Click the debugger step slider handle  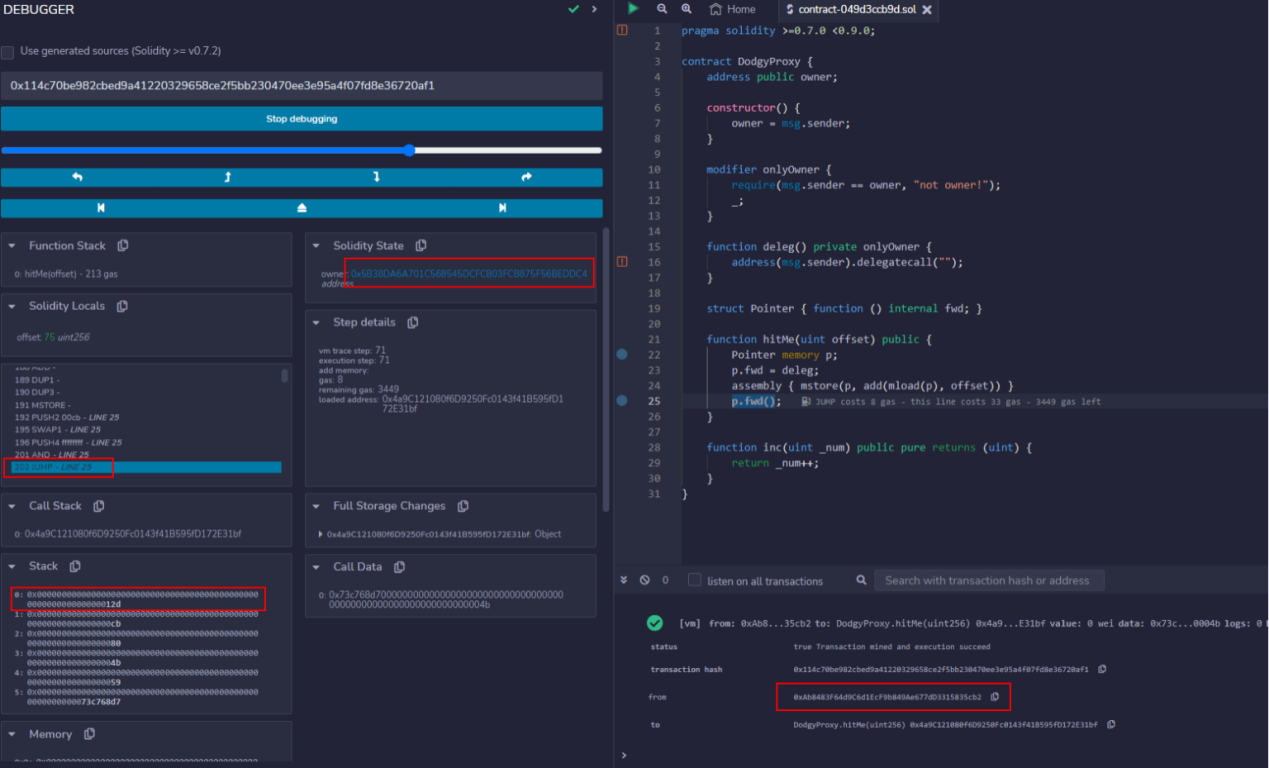point(409,150)
